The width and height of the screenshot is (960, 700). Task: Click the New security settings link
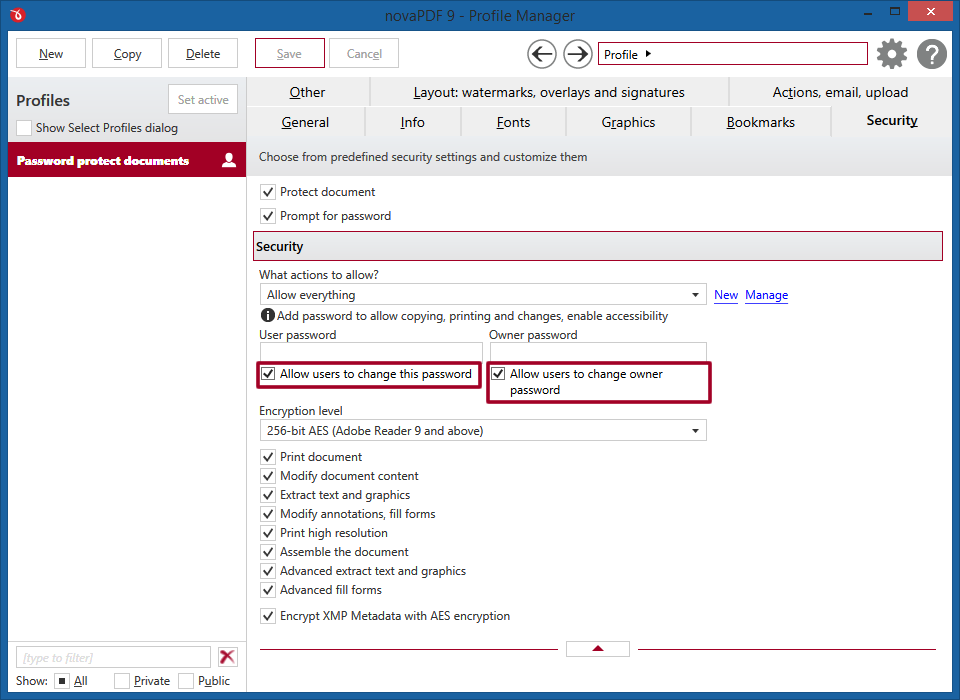point(726,295)
